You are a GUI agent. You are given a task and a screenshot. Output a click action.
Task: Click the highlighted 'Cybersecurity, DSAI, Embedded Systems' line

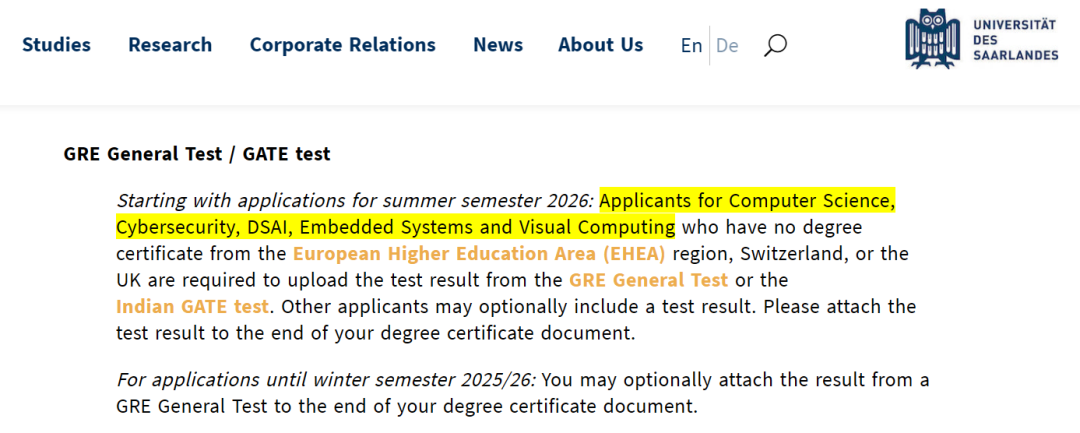coord(395,227)
